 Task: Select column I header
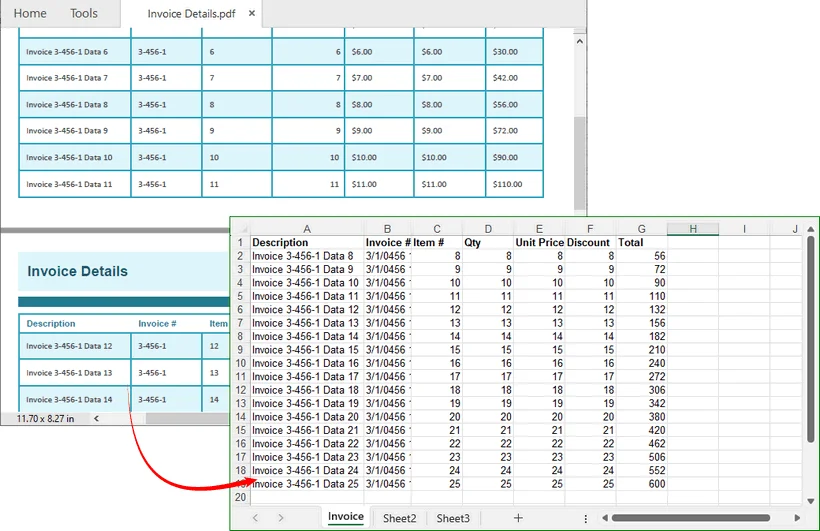[x=744, y=229]
